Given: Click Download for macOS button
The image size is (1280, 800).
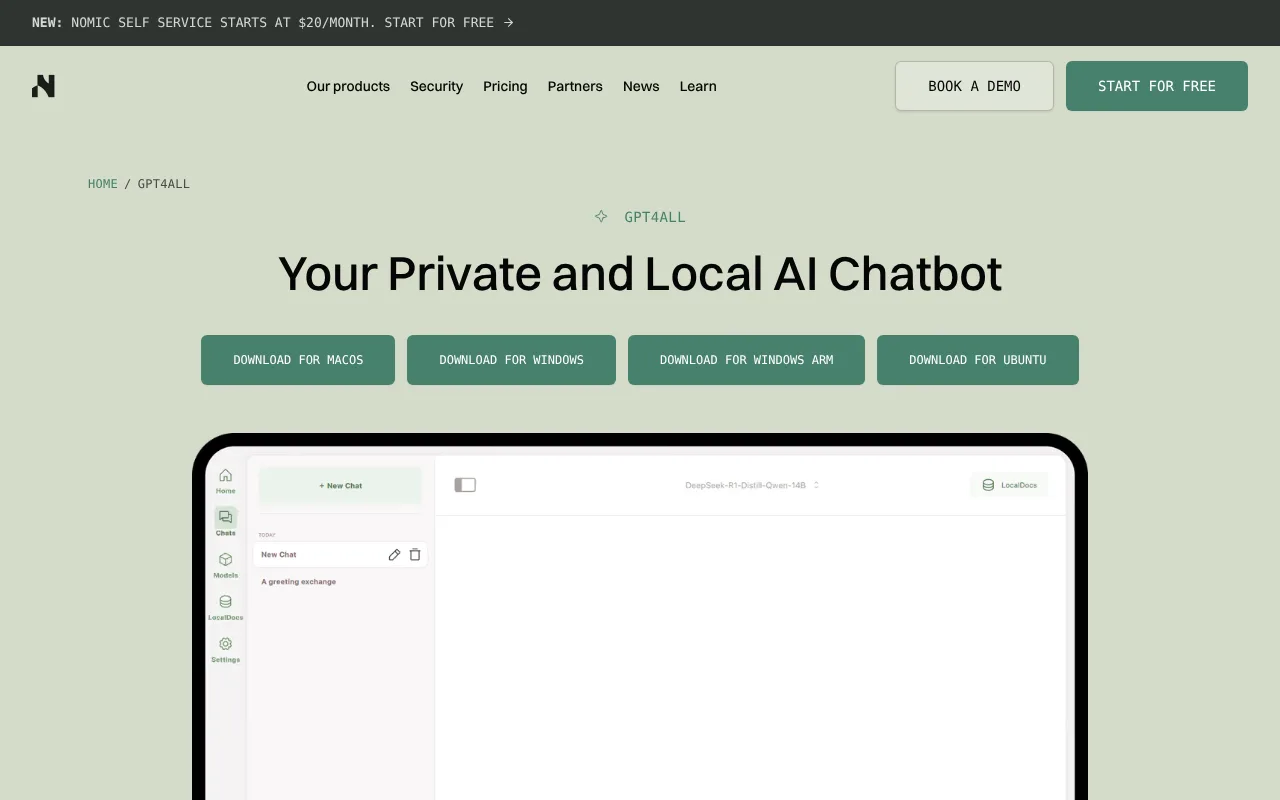Looking at the screenshot, I should pyautogui.click(x=298, y=360).
